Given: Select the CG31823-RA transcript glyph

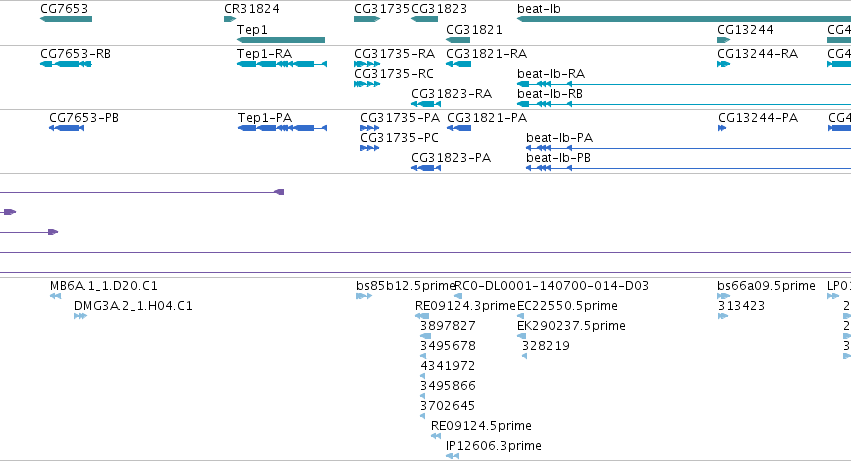Looking at the screenshot, I should (x=426, y=104).
